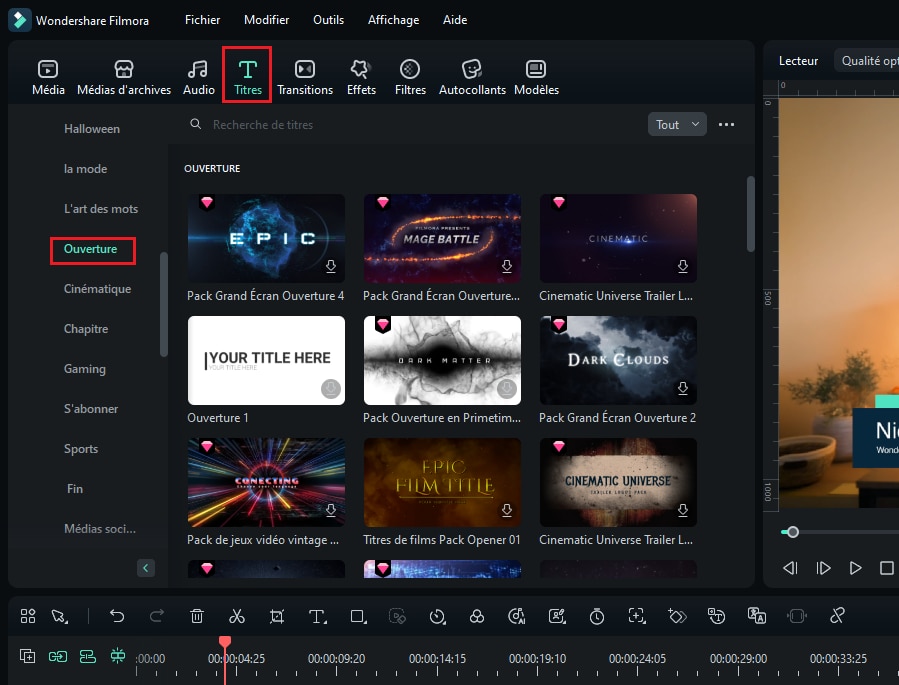Open the translation icon

coord(757,616)
